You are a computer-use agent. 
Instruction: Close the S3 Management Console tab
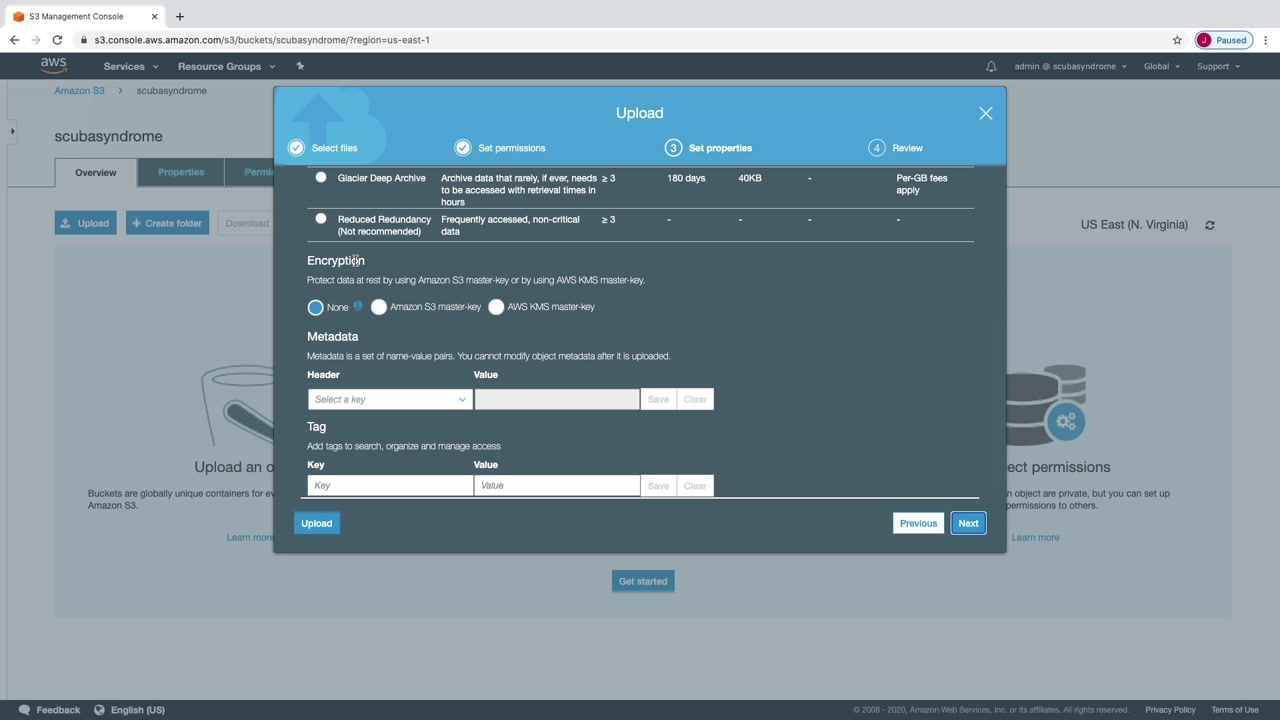click(x=155, y=16)
